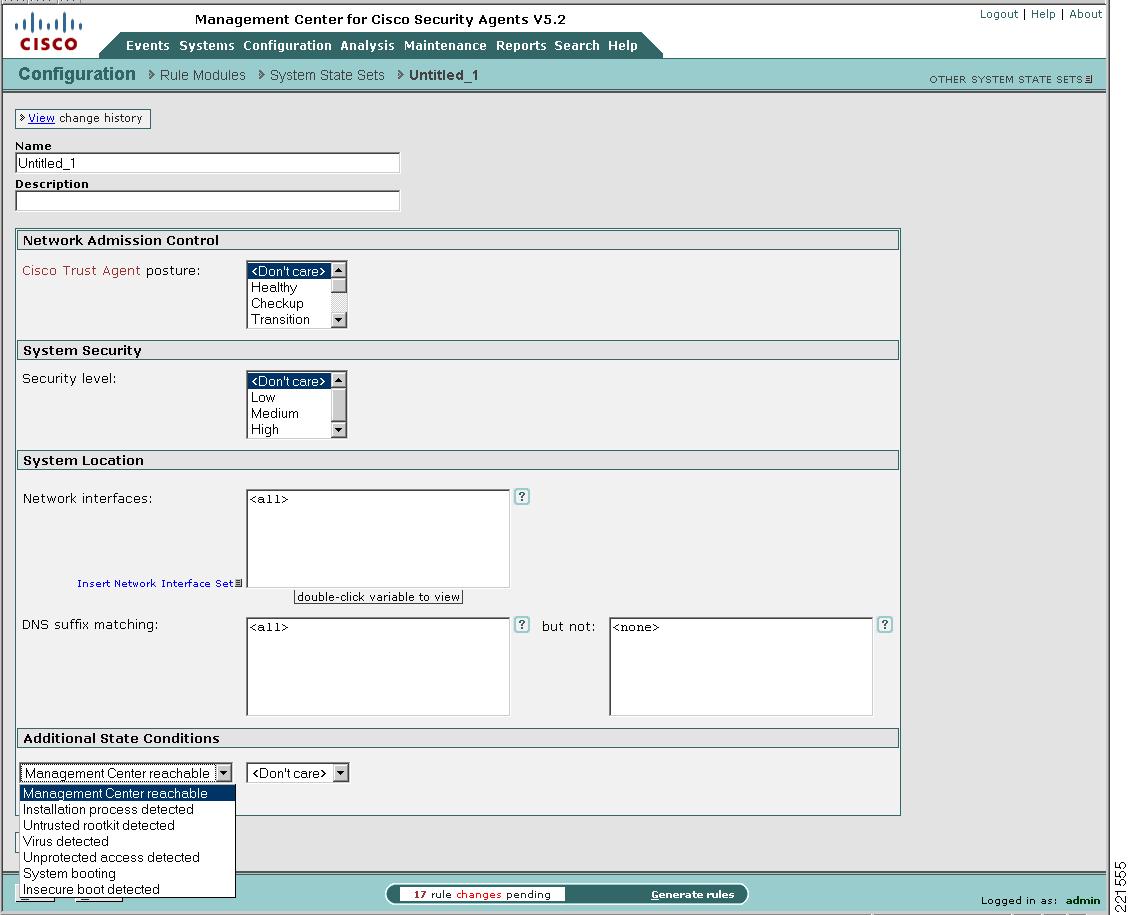Screen dimensions: 1129x915
Task: Choose Installation process detected option
Action: [127, 809]
